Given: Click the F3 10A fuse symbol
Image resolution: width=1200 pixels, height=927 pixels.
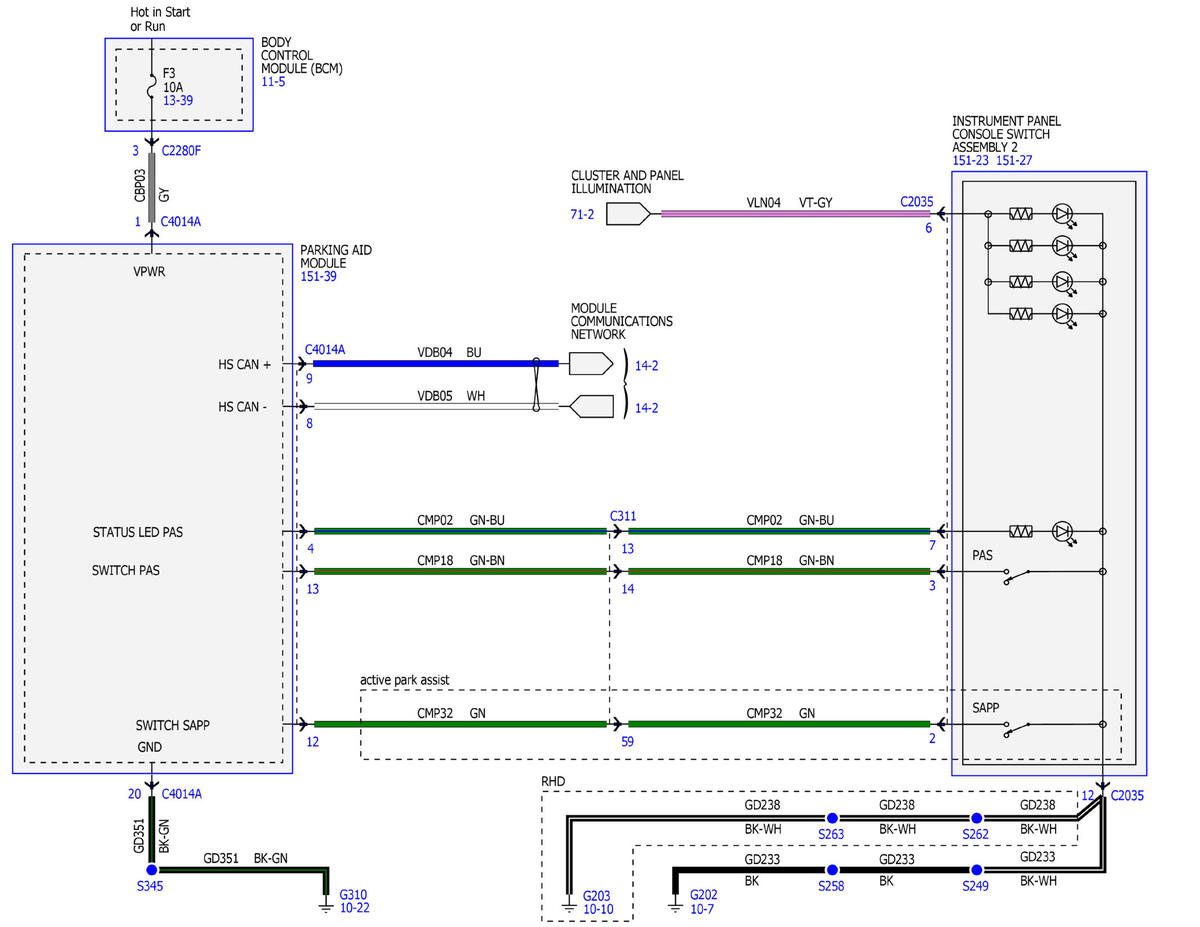Looking at the screenshot, I should tap(152, 87).
